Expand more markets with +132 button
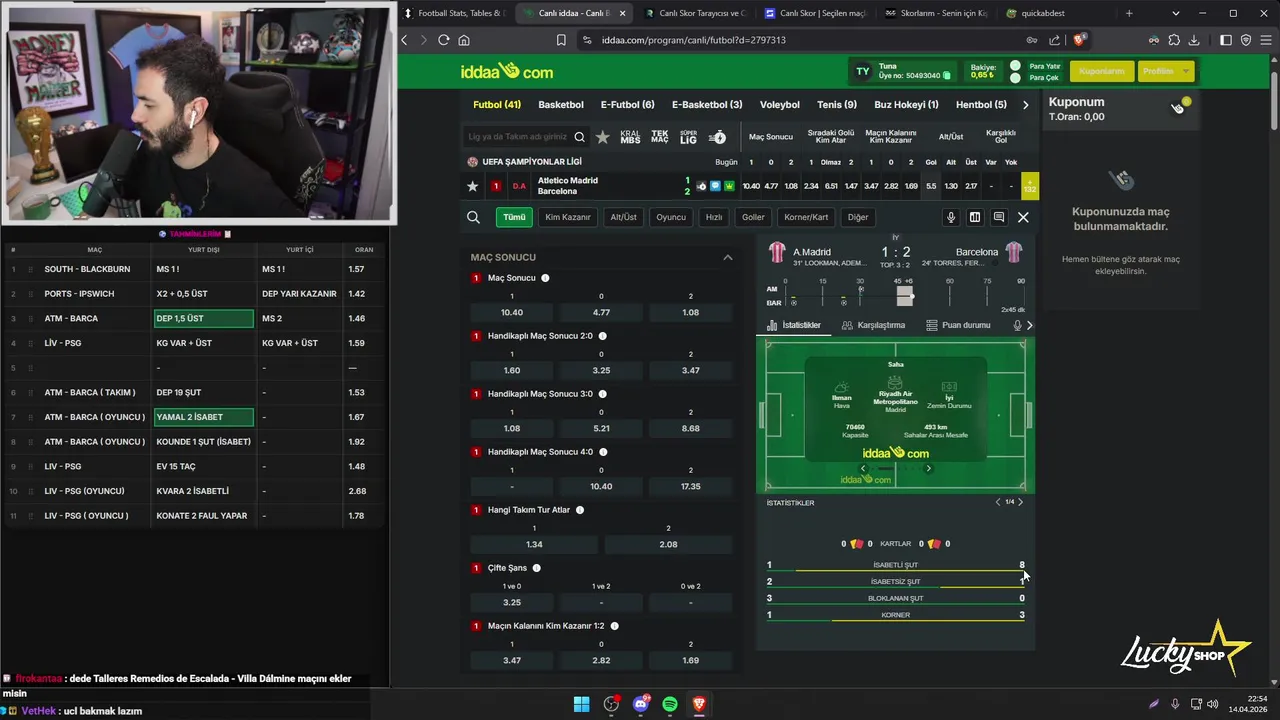1280x720 pixels. click(1029, 186)
